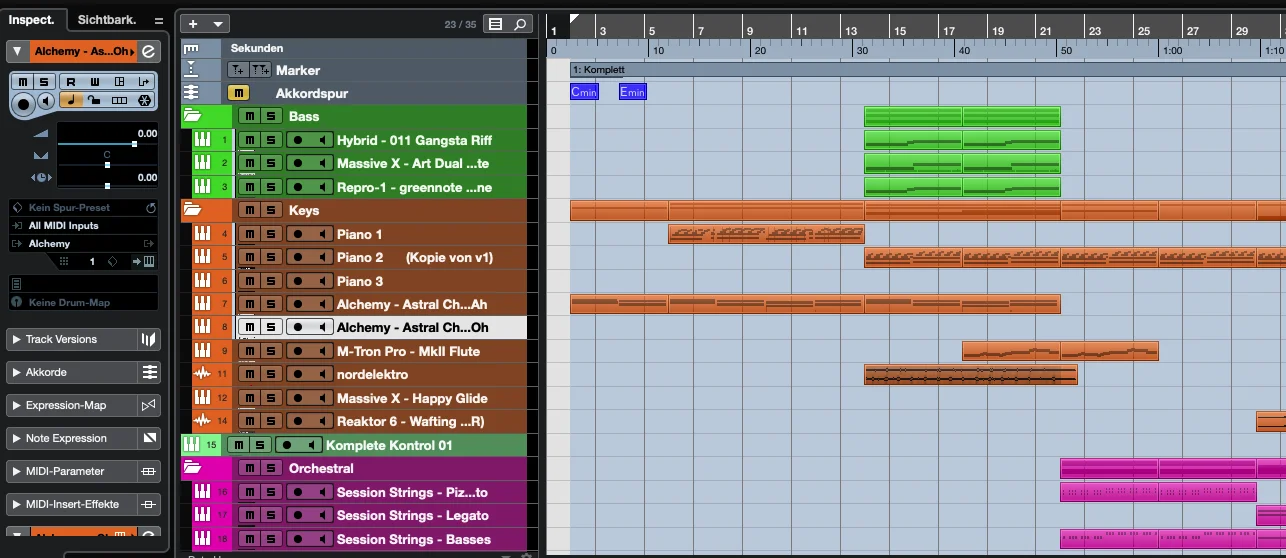This screenshot has width=1286, height=558.
Task: Expand the Track Versions section
Action: (x=16, y=340)
